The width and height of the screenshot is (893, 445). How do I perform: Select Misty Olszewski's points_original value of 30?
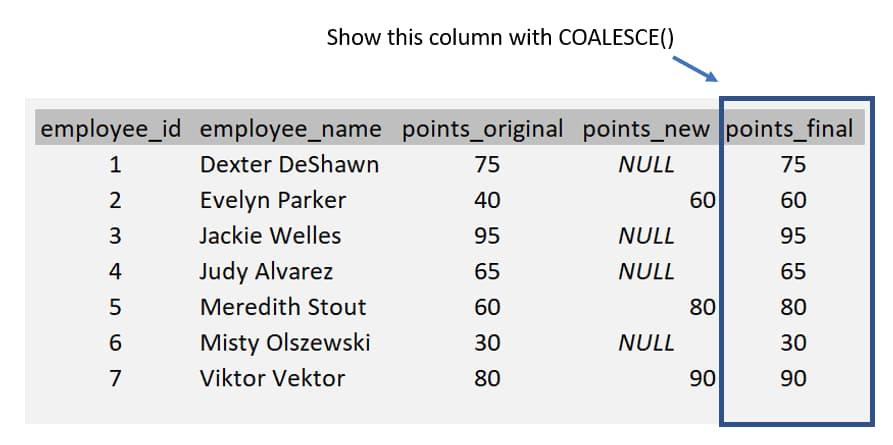487,343
